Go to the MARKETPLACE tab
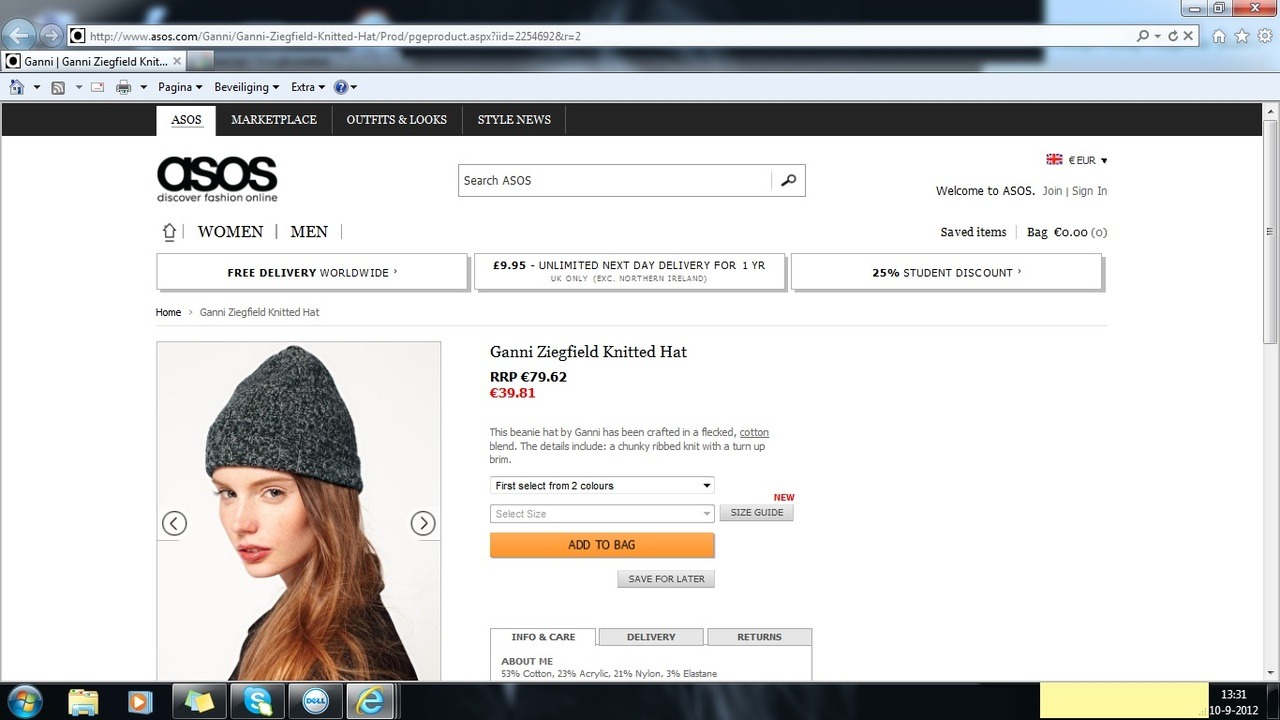This screenshot has height=720, width=1280. point(273,120)
